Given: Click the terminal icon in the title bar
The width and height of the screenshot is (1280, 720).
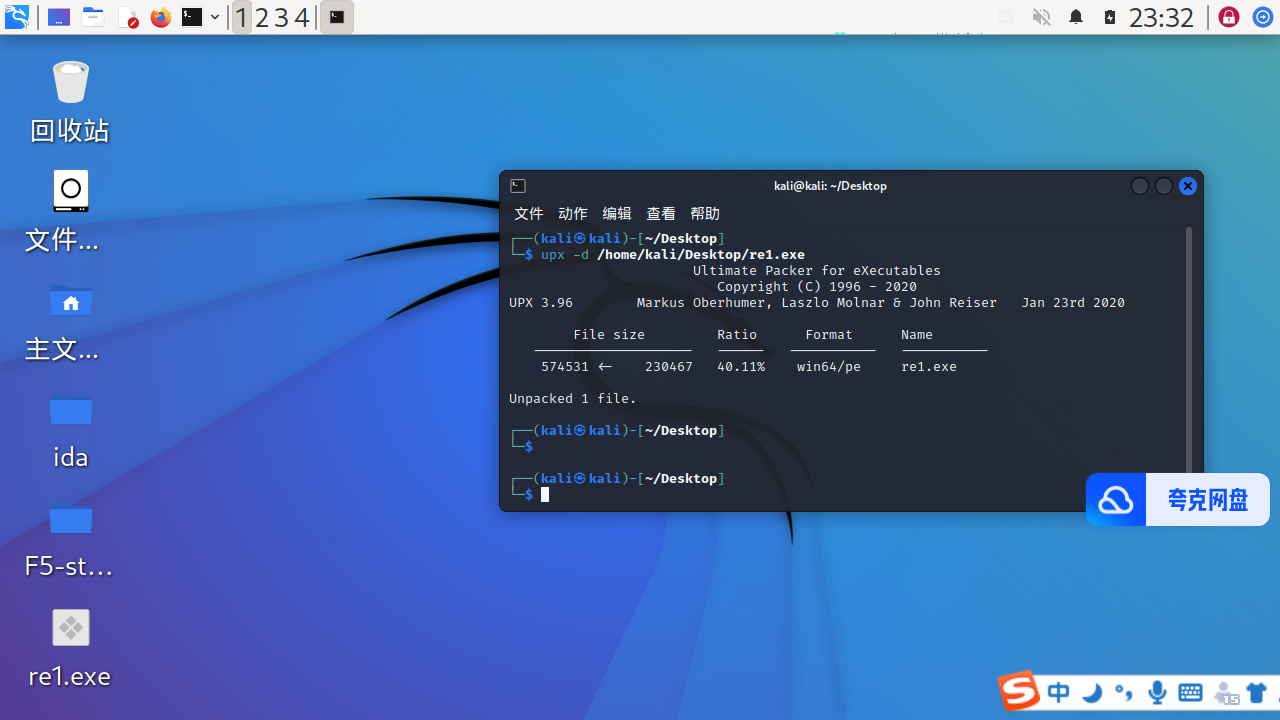Looking at the screenshot, I should (518, 186).
